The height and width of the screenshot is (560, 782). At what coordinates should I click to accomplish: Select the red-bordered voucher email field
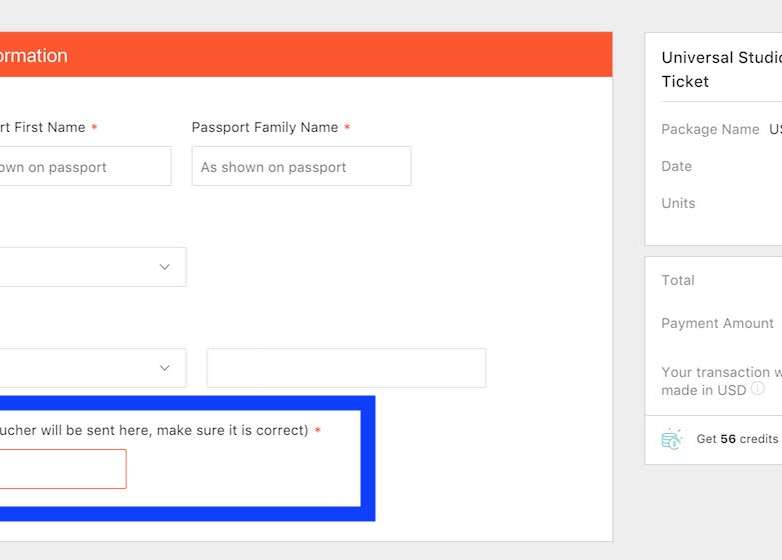(62, 469)
